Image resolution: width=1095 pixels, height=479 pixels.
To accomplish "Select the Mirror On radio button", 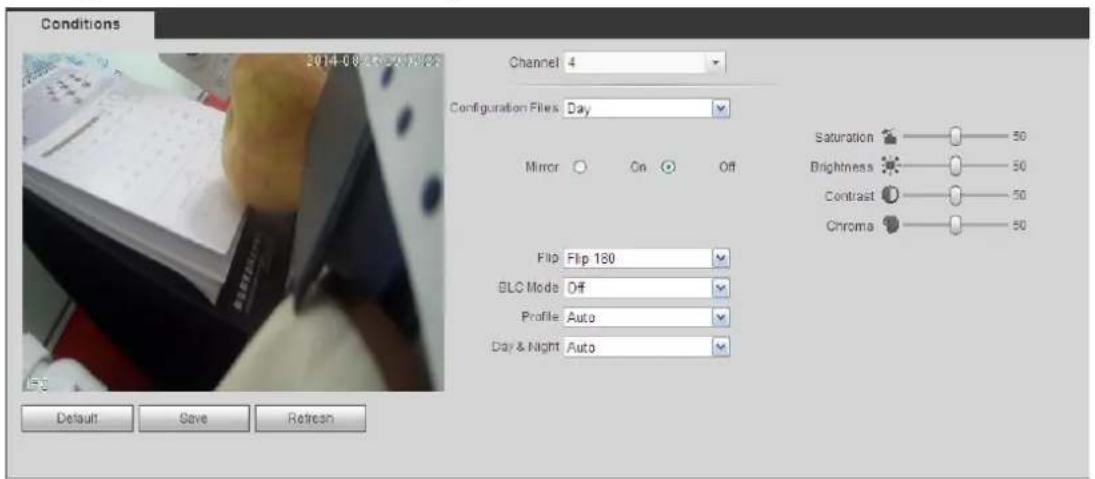I will click(x=579, y=168).
